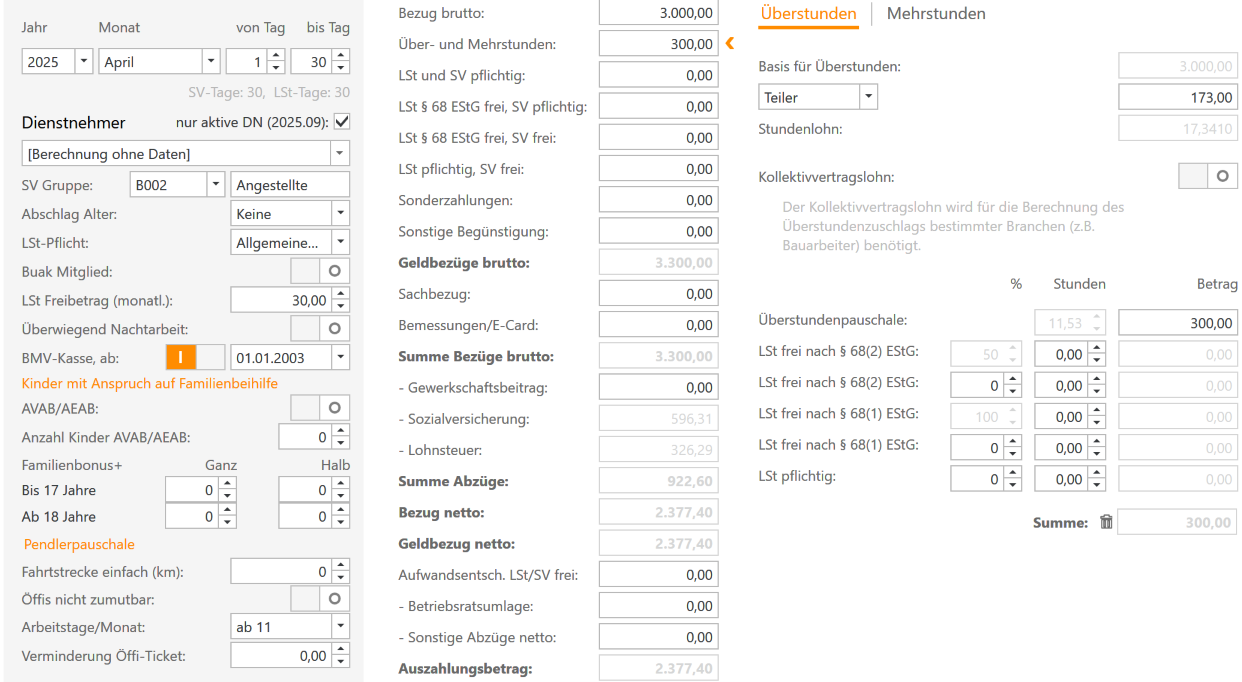The width and height of the screenshot is (1242, 682).
Task: Open the Monat dropdown showing April
Action: [210, 62]
